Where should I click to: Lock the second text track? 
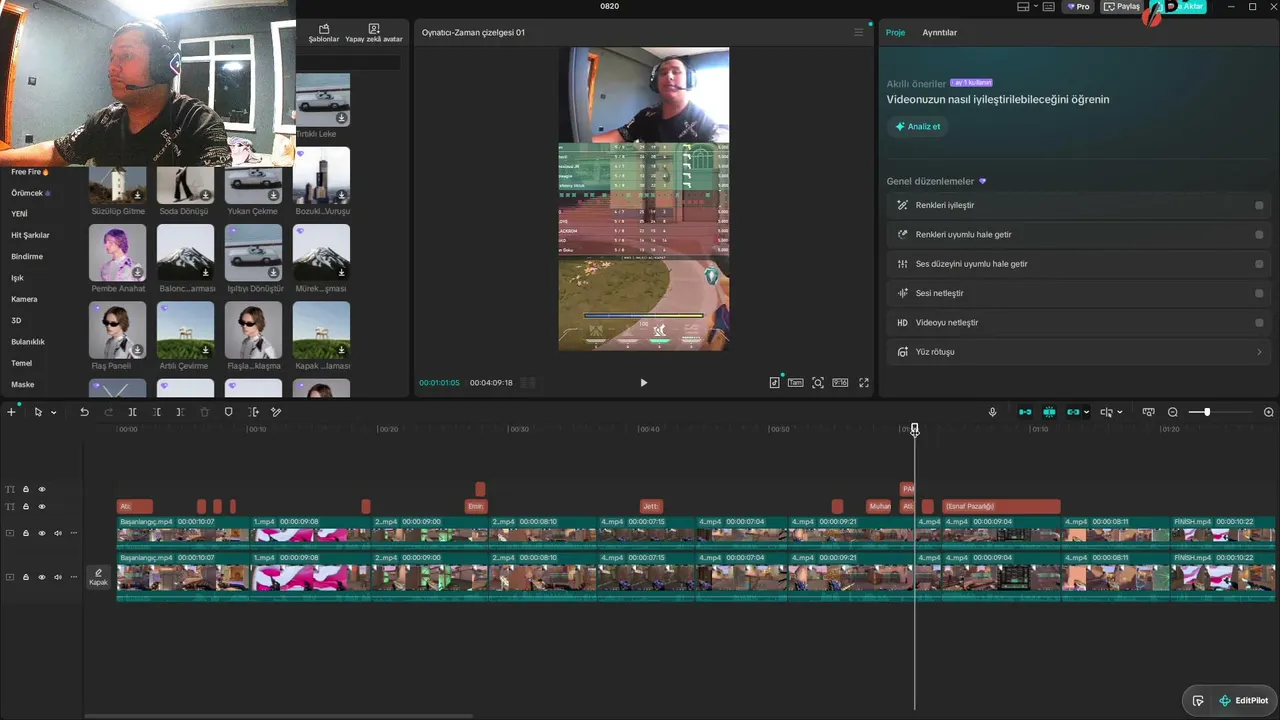(x=26, y=507)
